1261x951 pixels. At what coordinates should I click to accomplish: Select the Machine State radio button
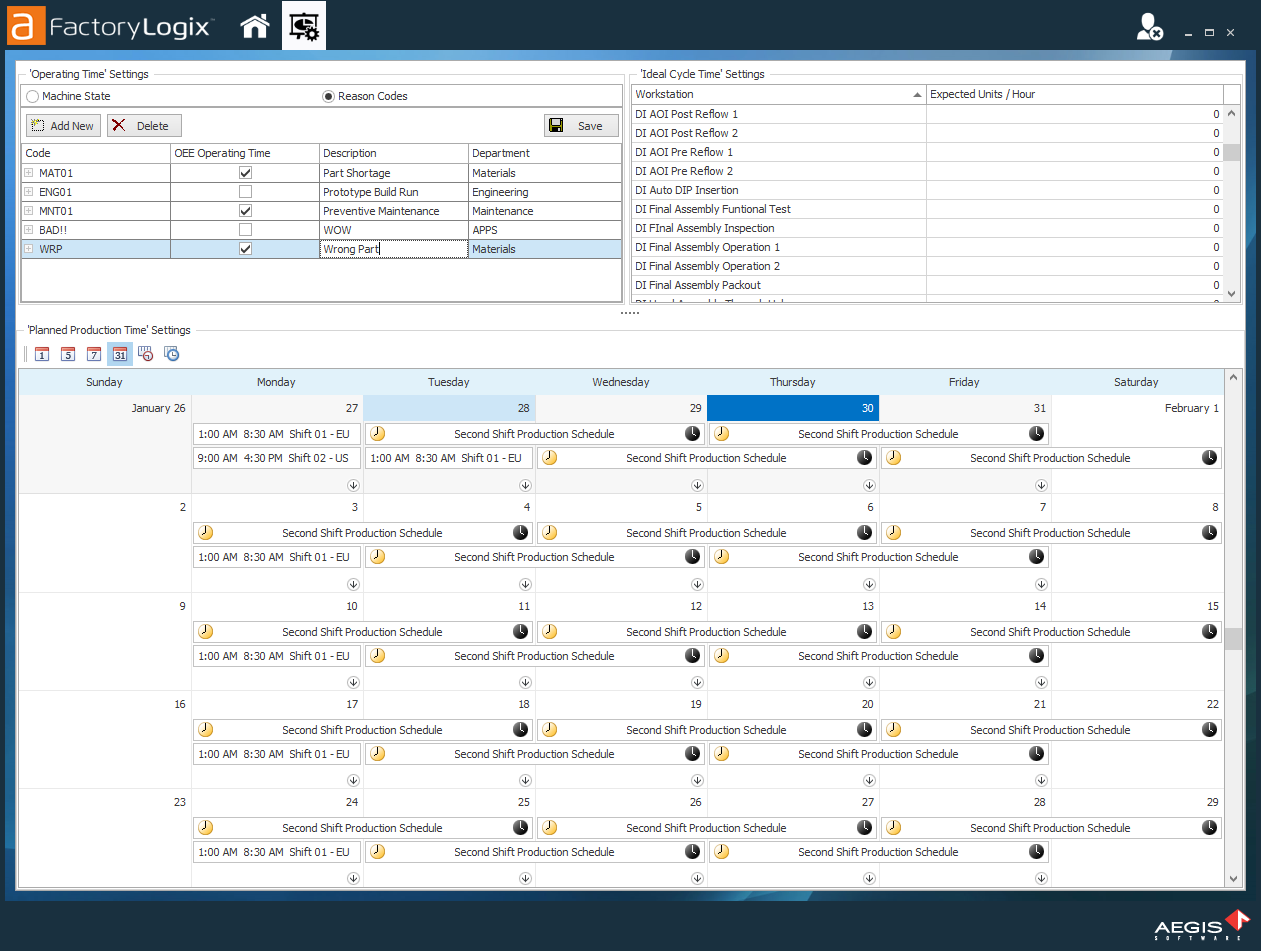(x=33, y=96)
